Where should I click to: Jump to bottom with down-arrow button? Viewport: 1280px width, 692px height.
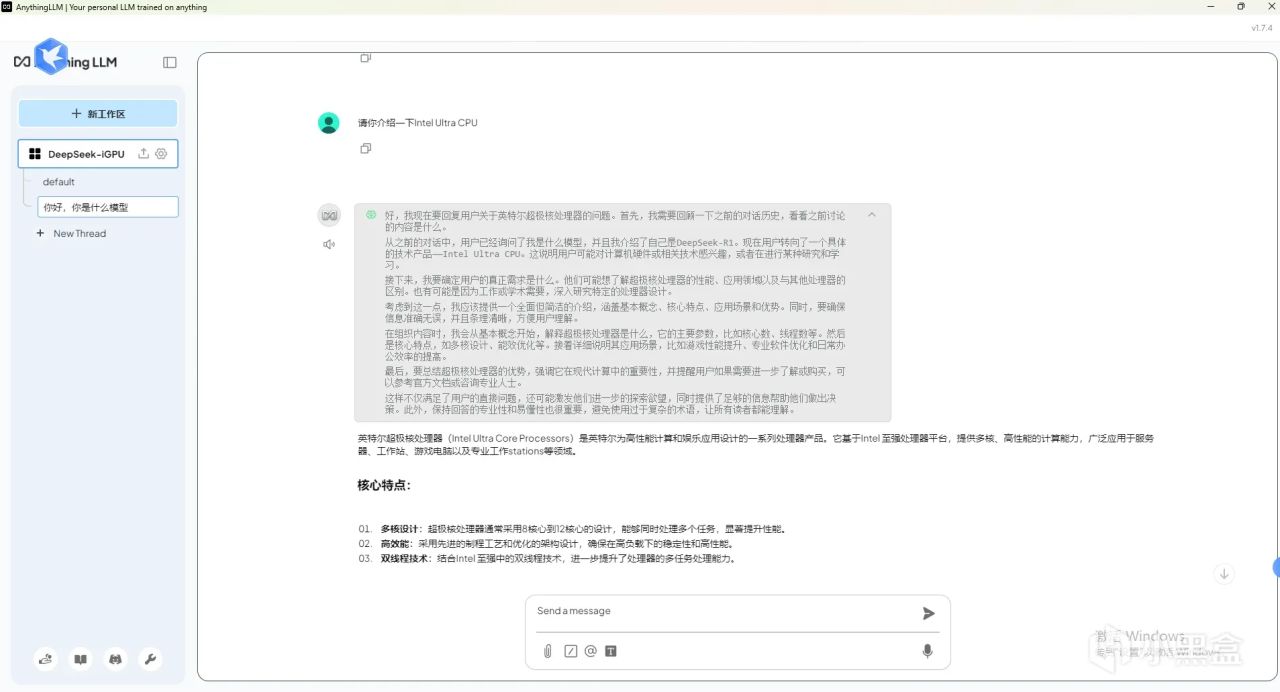1224,574
